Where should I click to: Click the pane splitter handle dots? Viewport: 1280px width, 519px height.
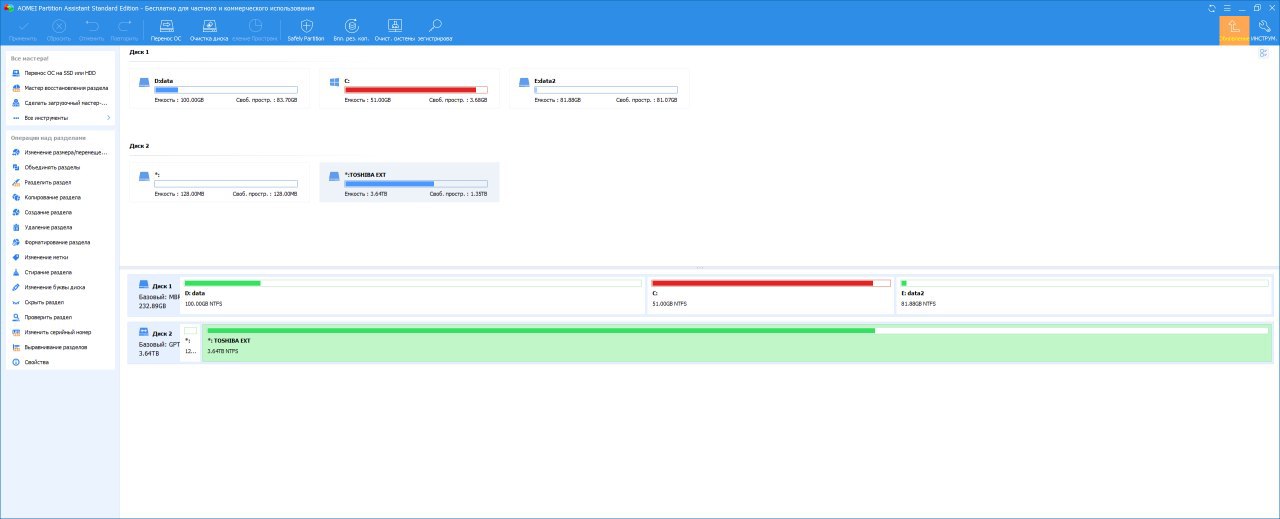tap(699, 268)
